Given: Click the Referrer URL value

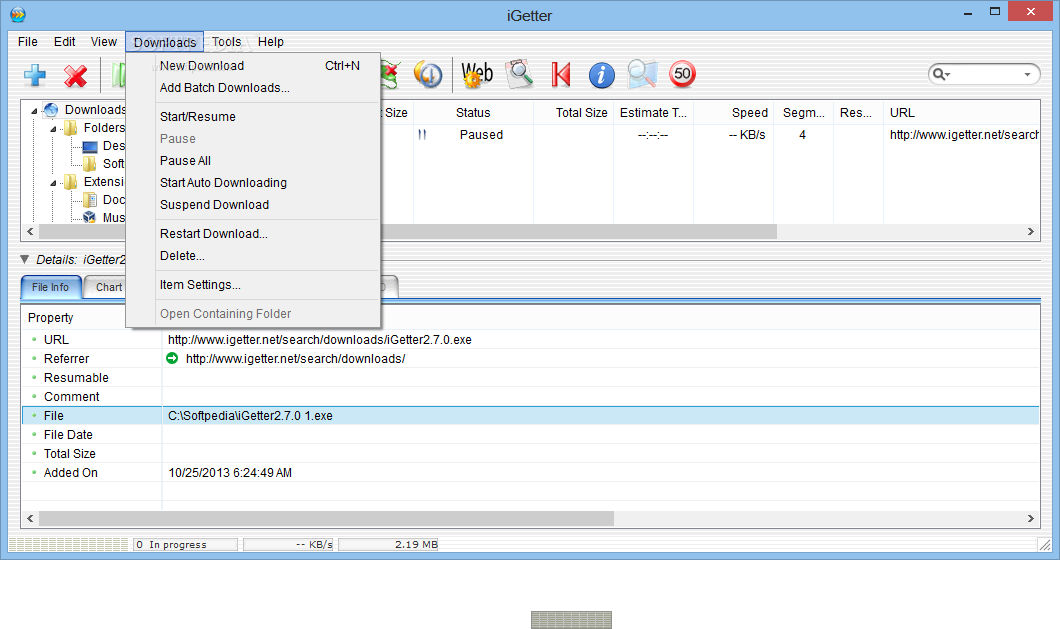Looking at the screenshot, I should (x=295, y=359).
